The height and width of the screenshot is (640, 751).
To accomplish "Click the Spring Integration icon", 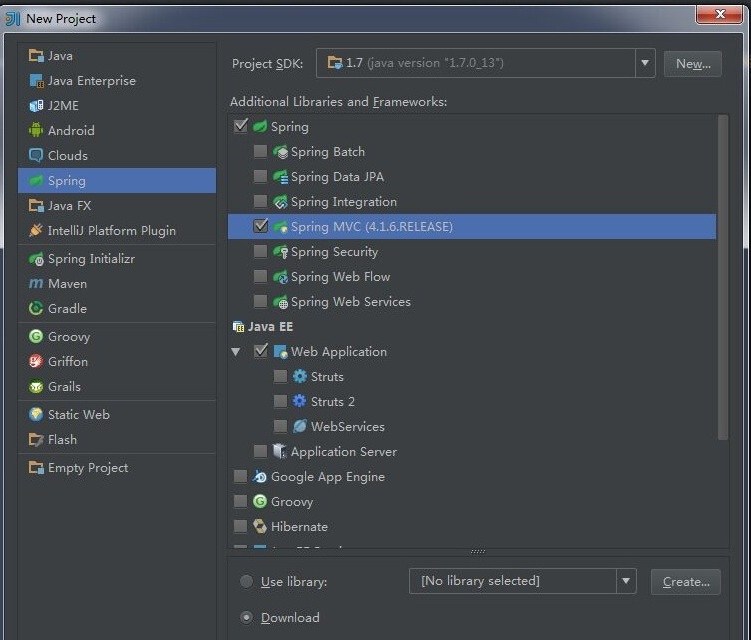I will point(280,202).
